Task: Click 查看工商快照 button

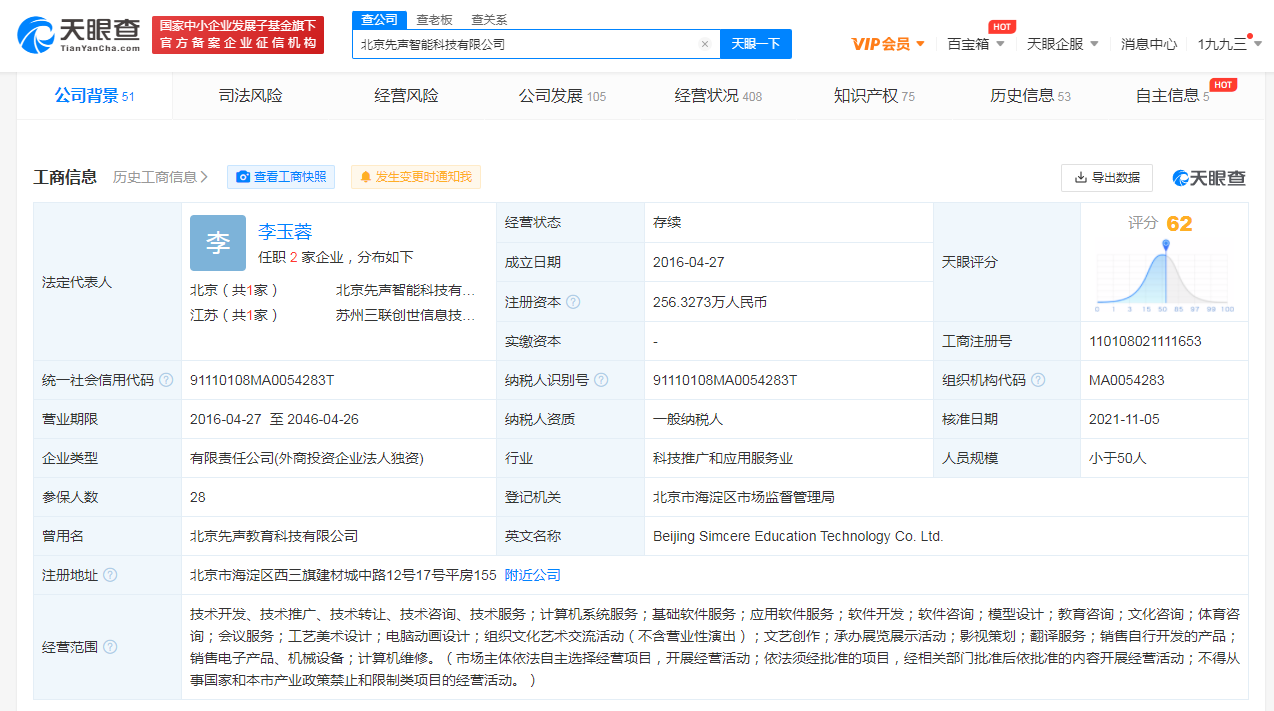Action: click(282, 177)
